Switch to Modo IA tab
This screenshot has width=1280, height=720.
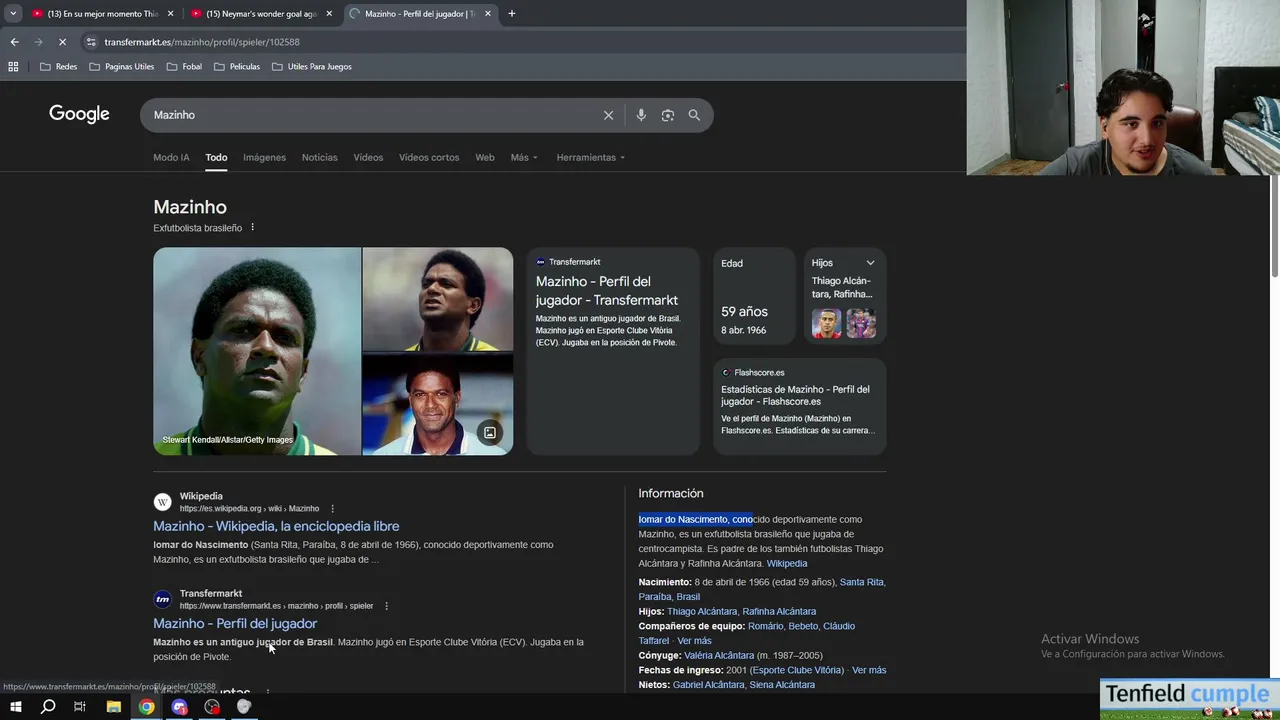point(171,157)
